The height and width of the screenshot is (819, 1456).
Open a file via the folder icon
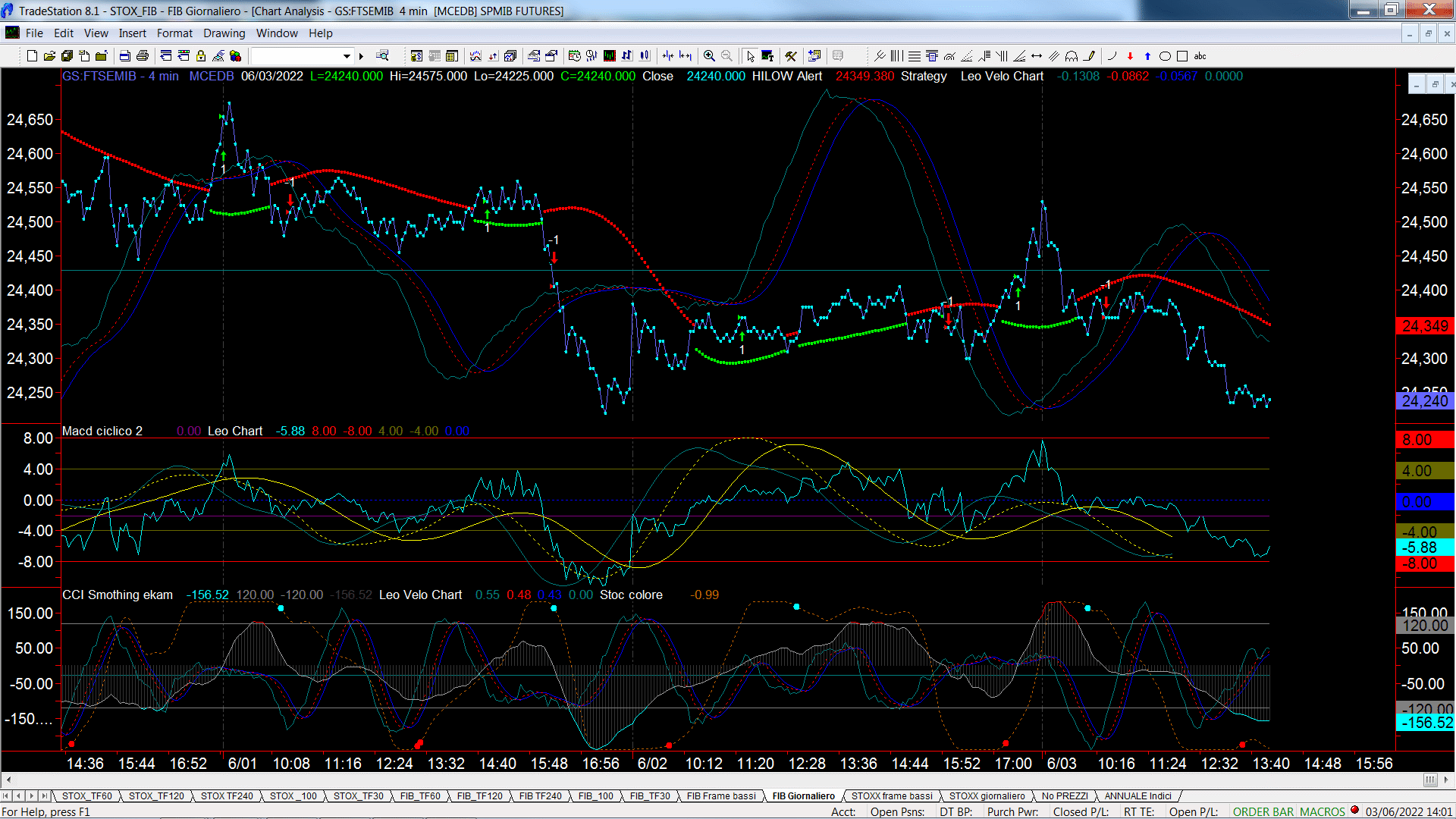[49, 56]
